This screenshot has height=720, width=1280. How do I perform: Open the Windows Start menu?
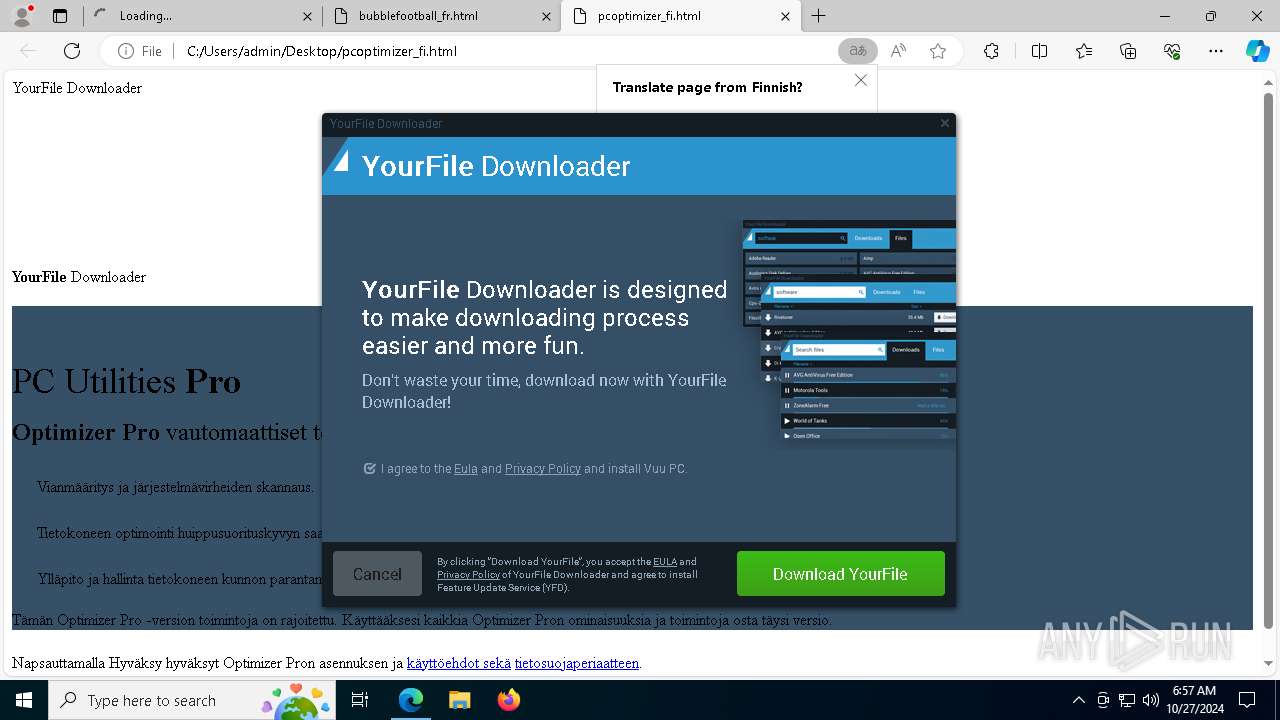tap(24, 700)
